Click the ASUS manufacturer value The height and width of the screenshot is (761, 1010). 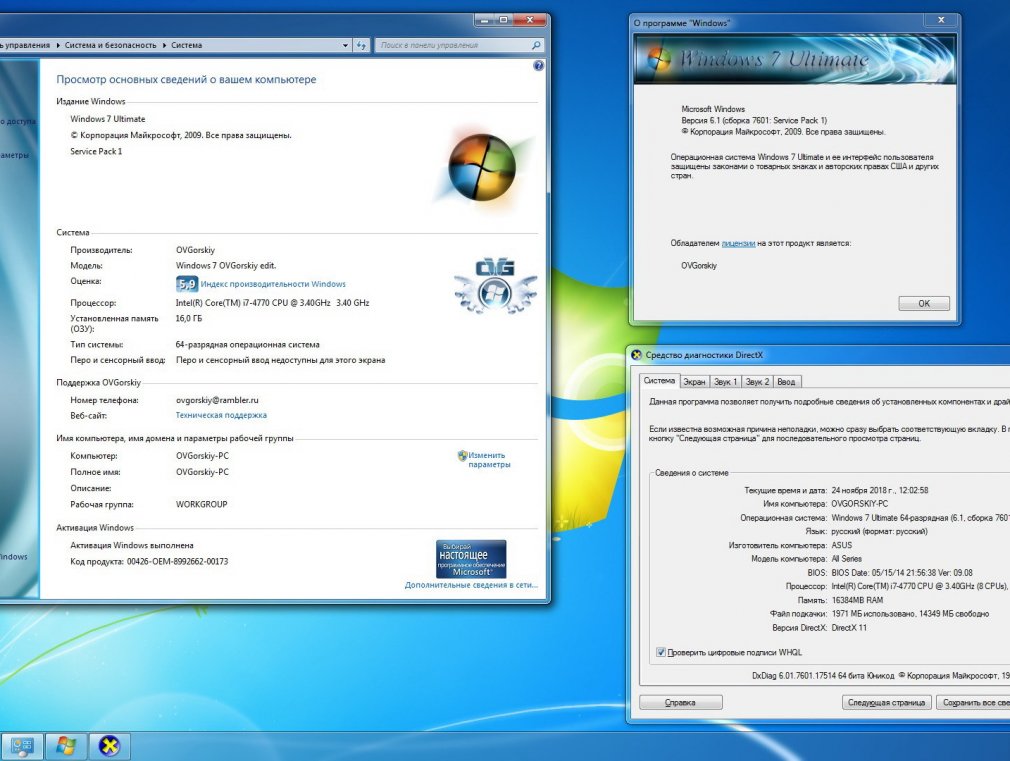coord(842,545)
